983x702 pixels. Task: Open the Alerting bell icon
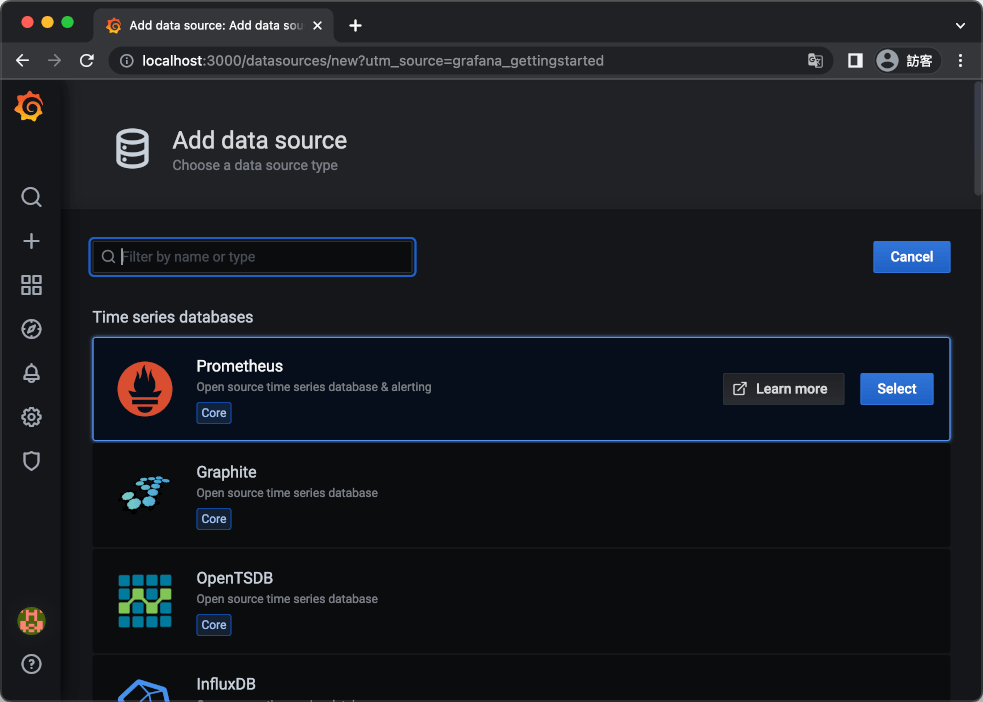click(31, 373)
